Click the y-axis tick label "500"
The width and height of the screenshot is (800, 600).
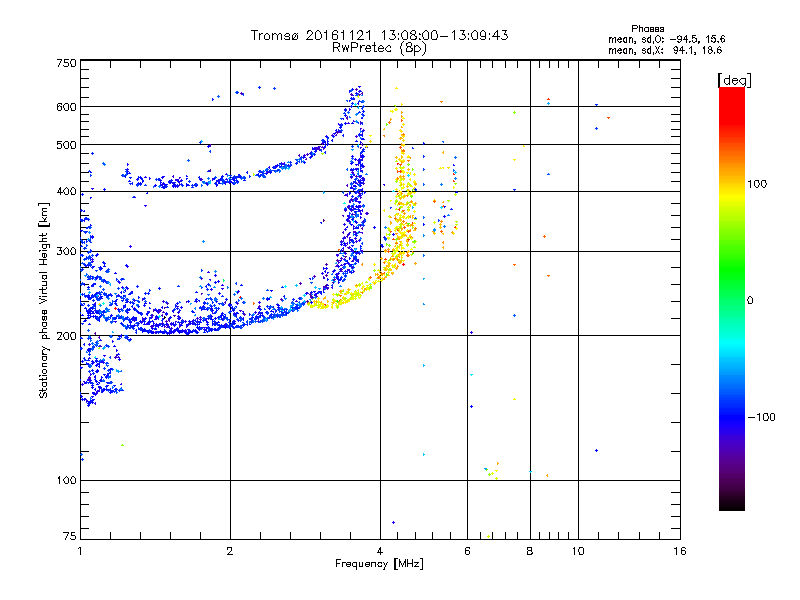coord(66,145)
